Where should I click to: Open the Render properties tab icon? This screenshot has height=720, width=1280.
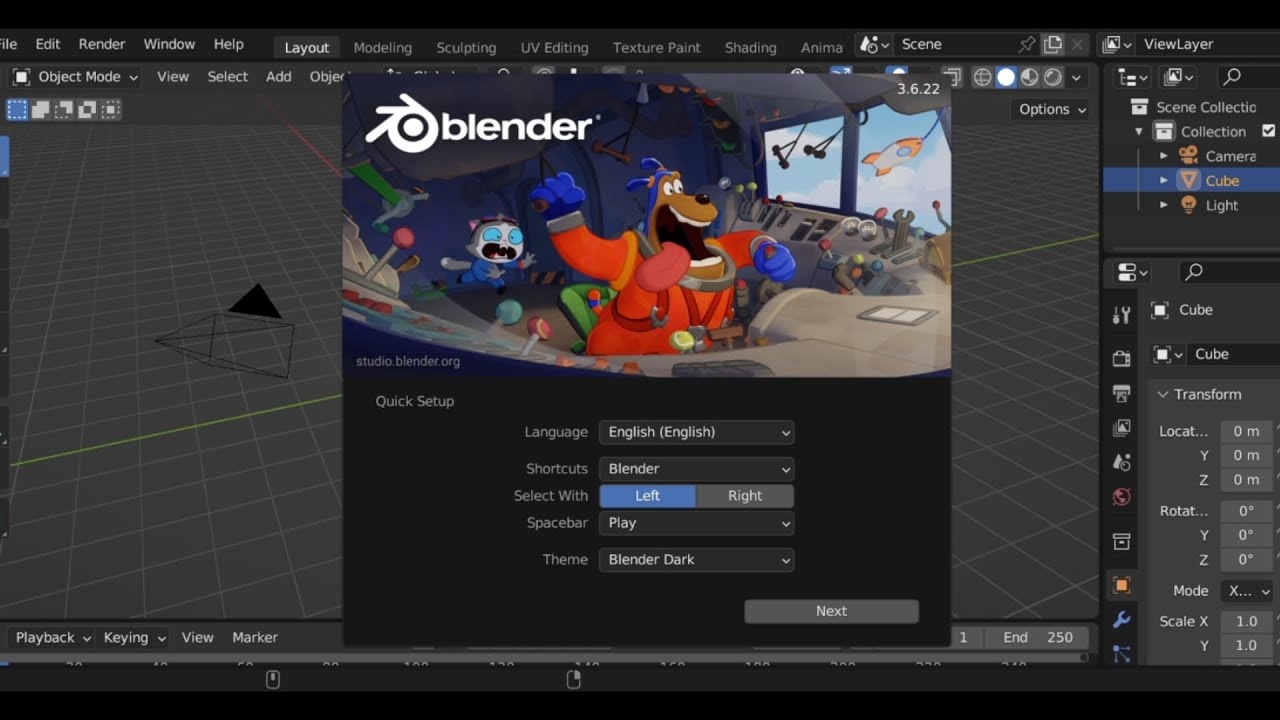click(x=1121, y=358)
